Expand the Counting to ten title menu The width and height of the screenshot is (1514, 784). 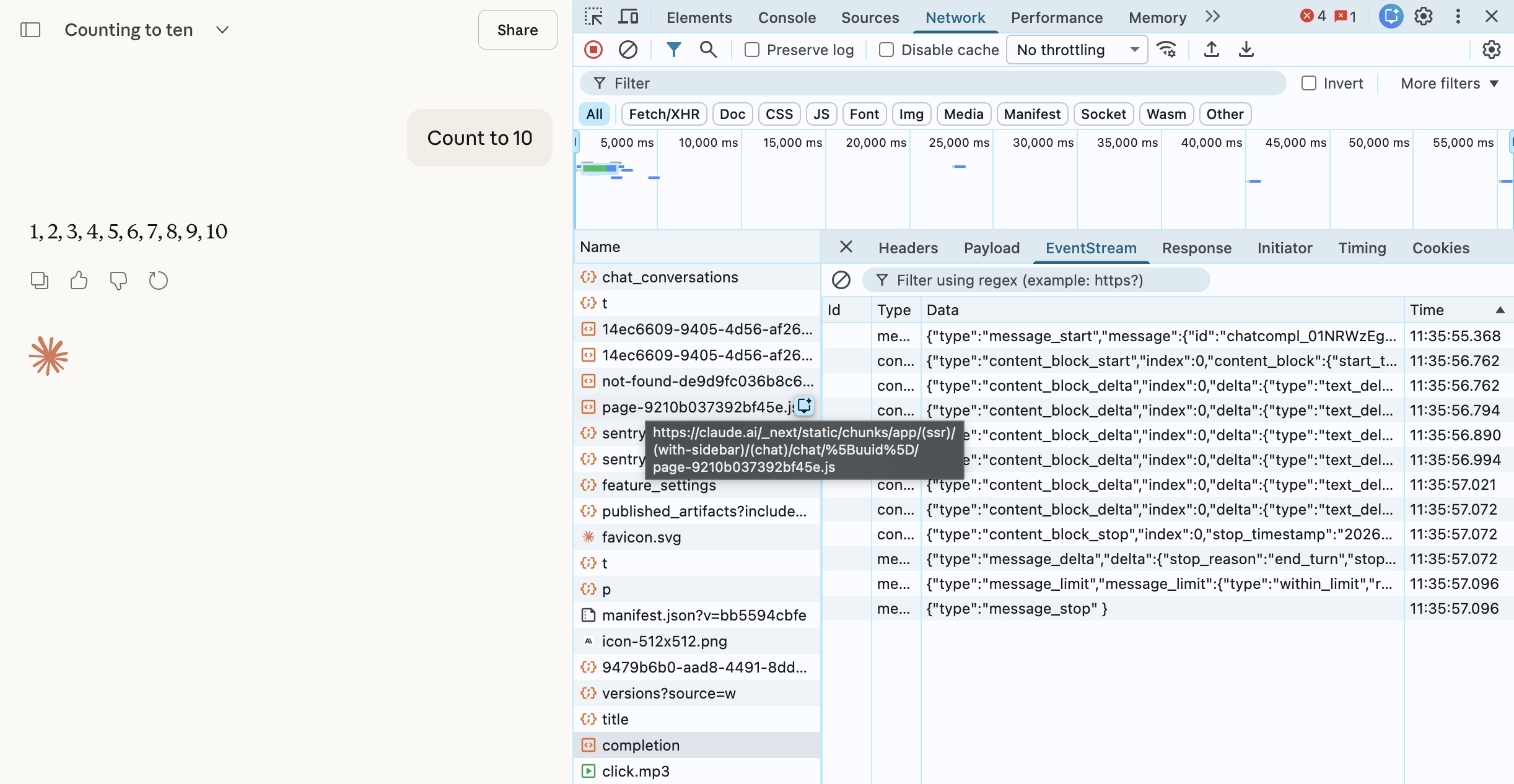[222, 30]
